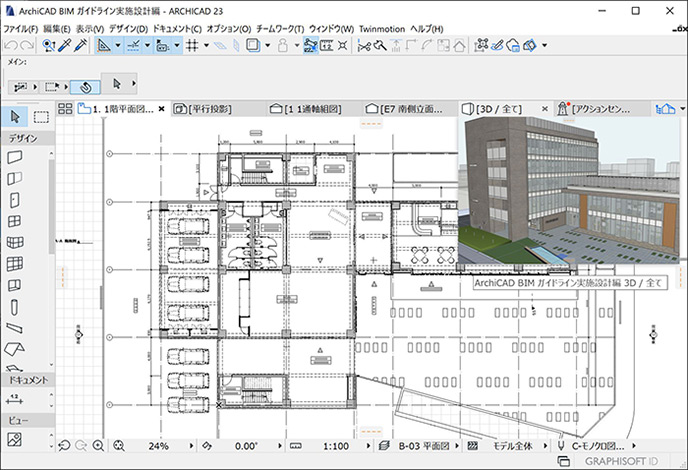Open the Snap Guides dropdown arrow
Image resolution: width=688 pixels, height=470 pixels.
pyautogui.click(x=147, y=45)
